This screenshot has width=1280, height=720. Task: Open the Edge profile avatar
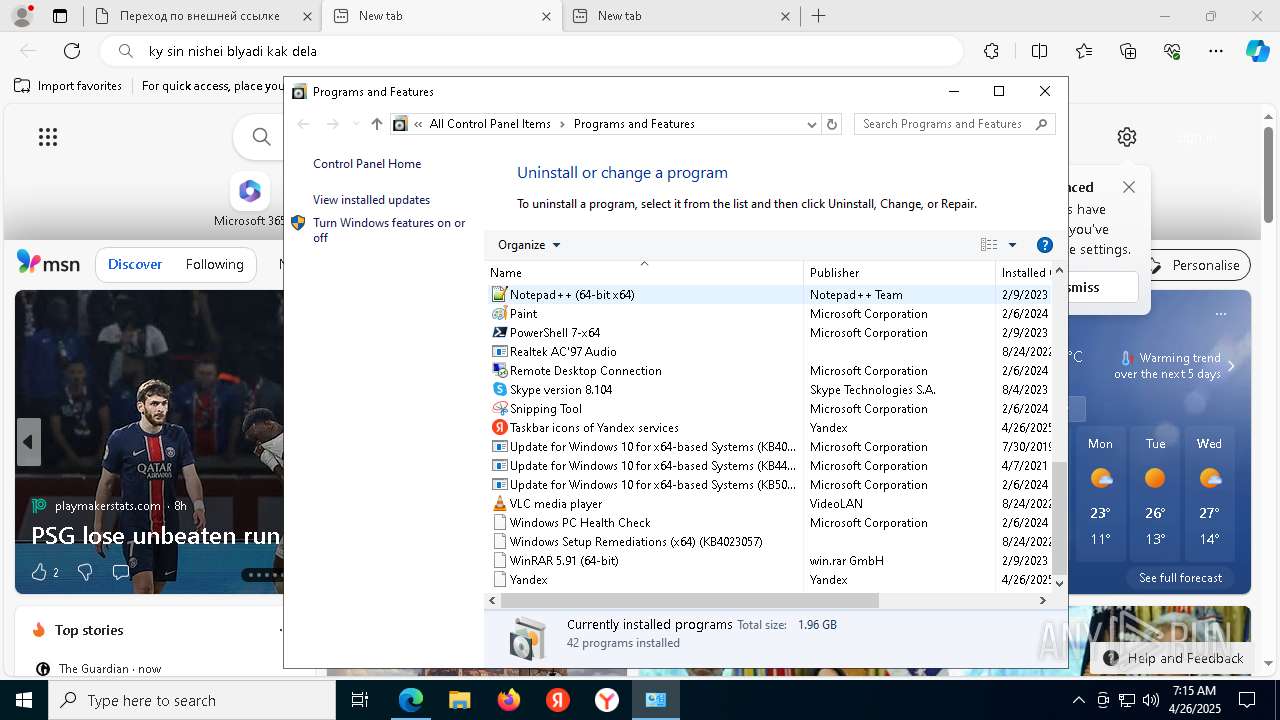click(21, 16)
